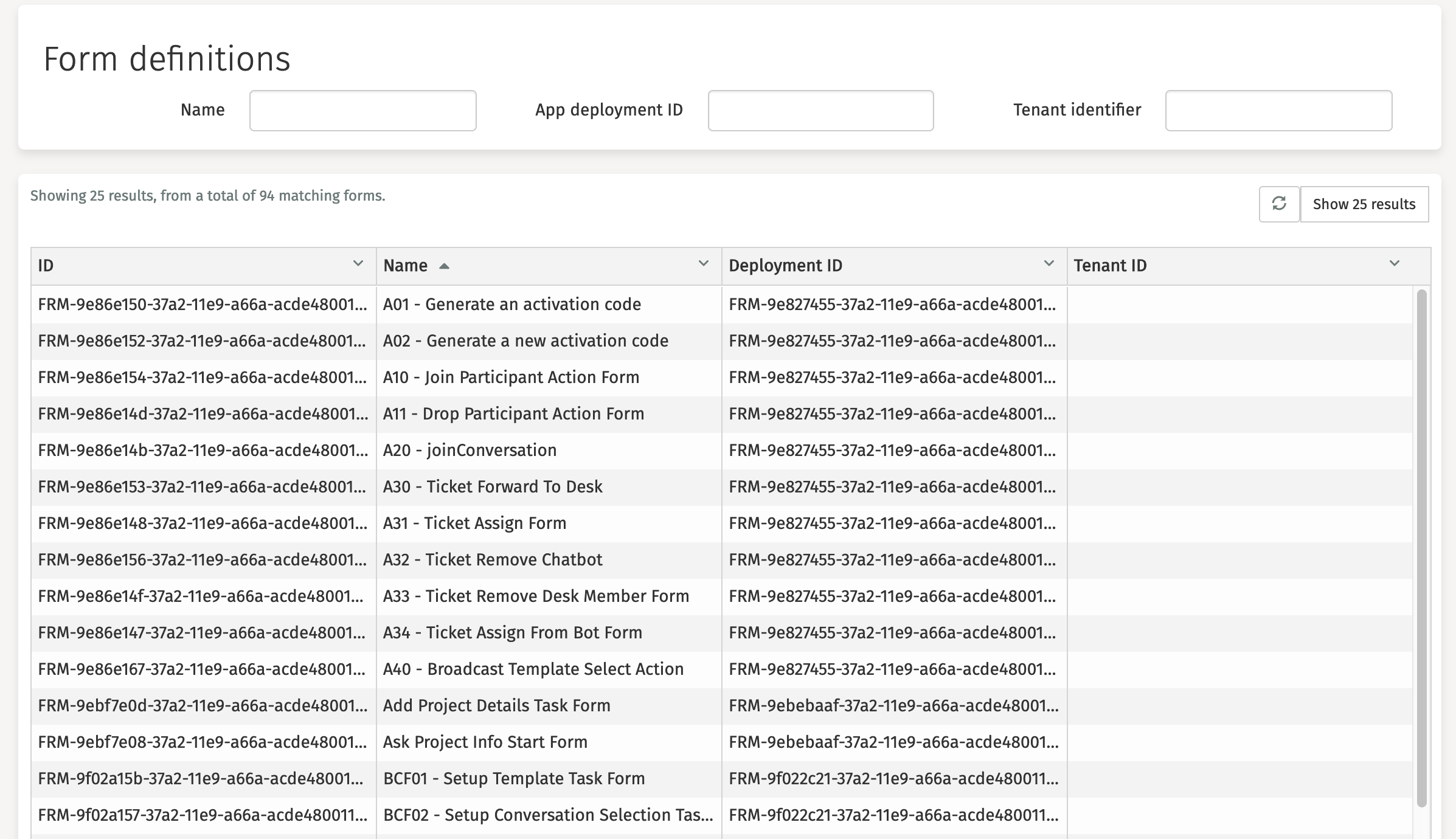Open the ID column dropdown chevron
Viewport: 1456px width, 839px height.
pos(358,264)
